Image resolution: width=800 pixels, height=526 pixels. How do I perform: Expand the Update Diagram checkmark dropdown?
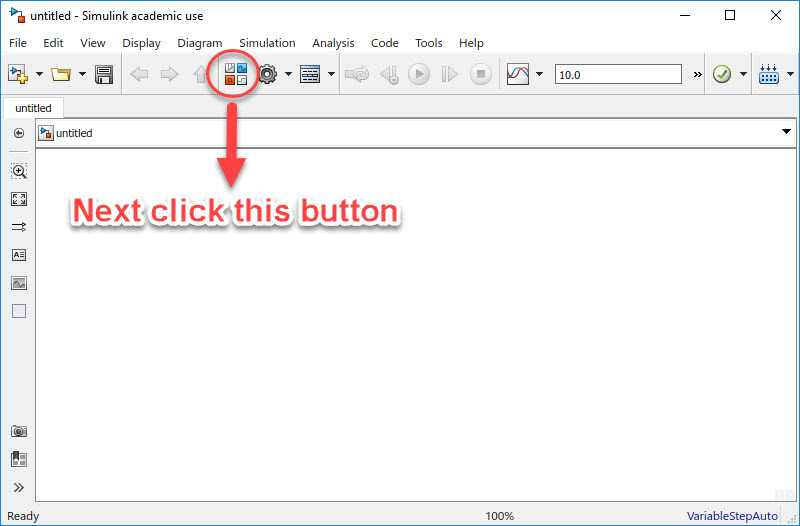coord(743,74)
